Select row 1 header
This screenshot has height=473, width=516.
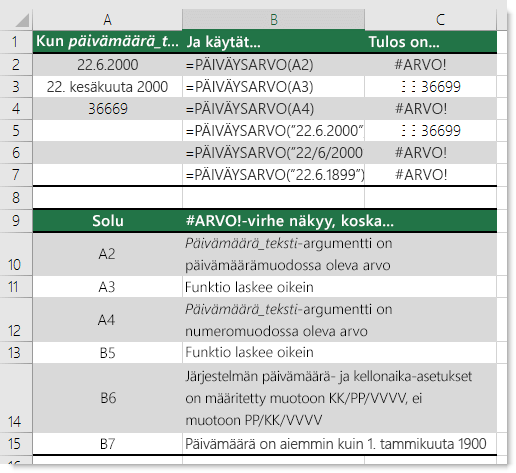pos(16,42)
